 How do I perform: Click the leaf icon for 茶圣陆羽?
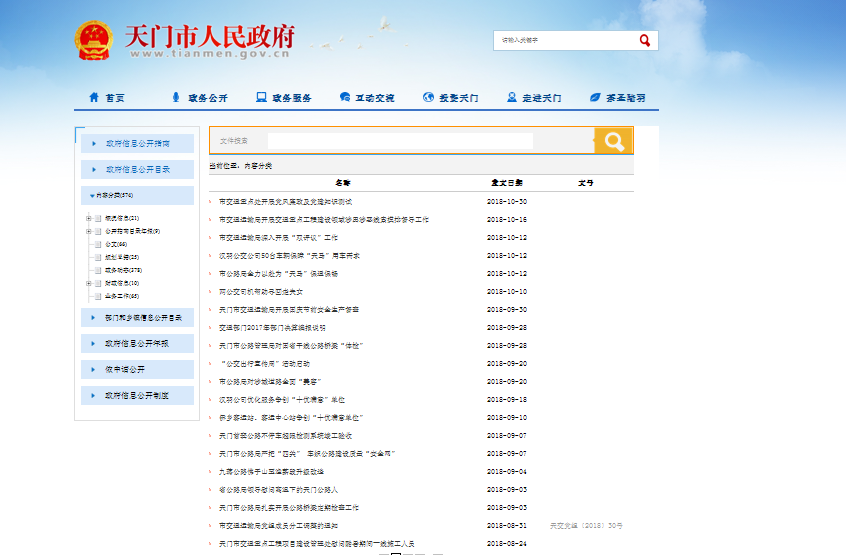click(x=595, y=98)
